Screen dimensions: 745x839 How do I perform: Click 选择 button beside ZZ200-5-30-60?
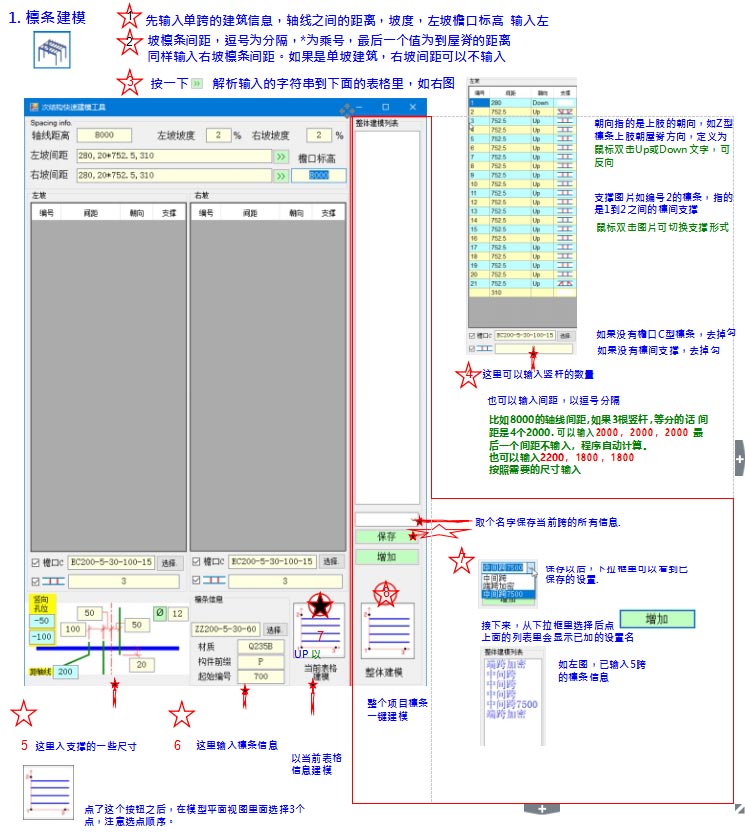273,630
